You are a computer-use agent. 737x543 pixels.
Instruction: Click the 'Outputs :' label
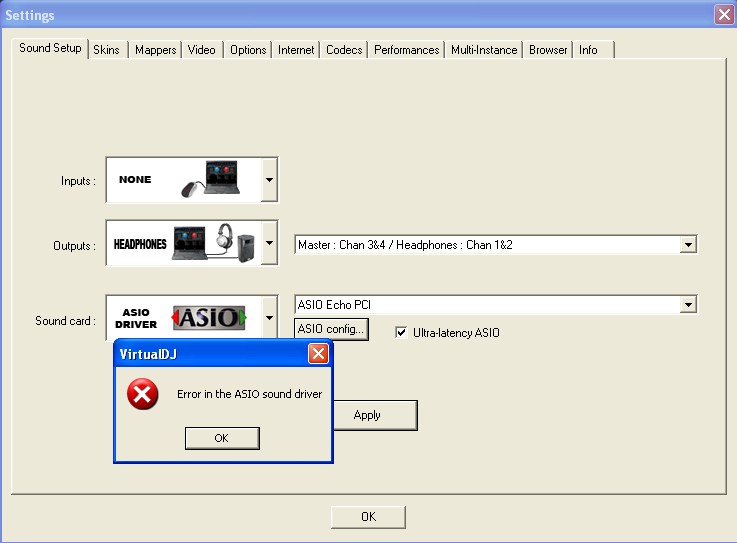(x=75, y=246)
